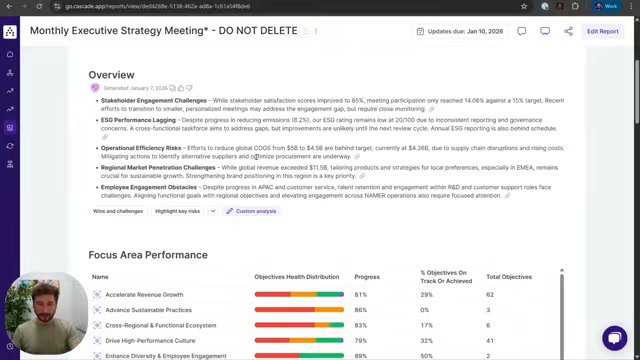Click the Total Objectives column header
Image resolution: width=640 pixels, height=360 pixels.
pyautogui.click(x=509, y=277)
